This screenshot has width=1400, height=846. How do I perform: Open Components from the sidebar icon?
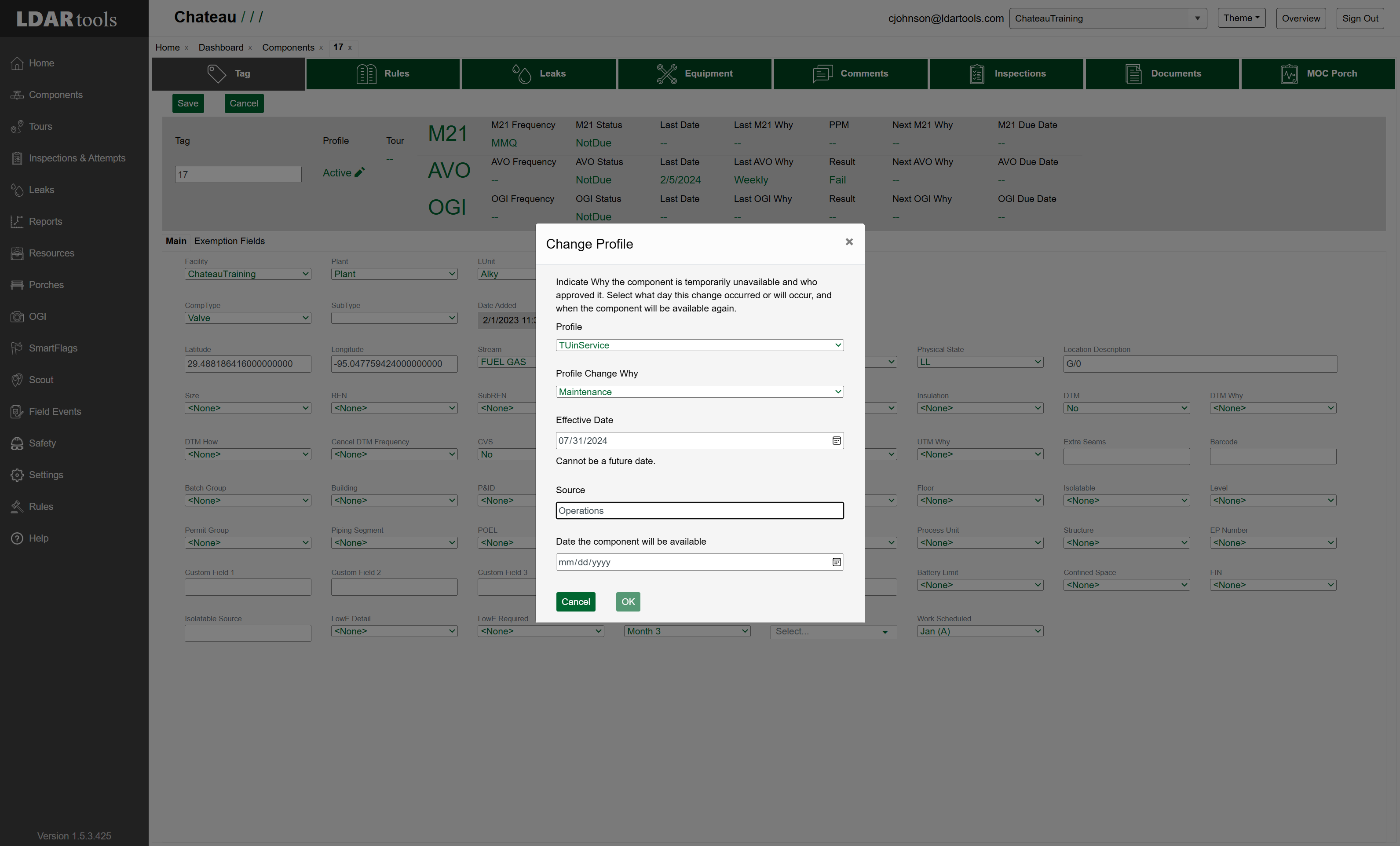coord(17,95)
